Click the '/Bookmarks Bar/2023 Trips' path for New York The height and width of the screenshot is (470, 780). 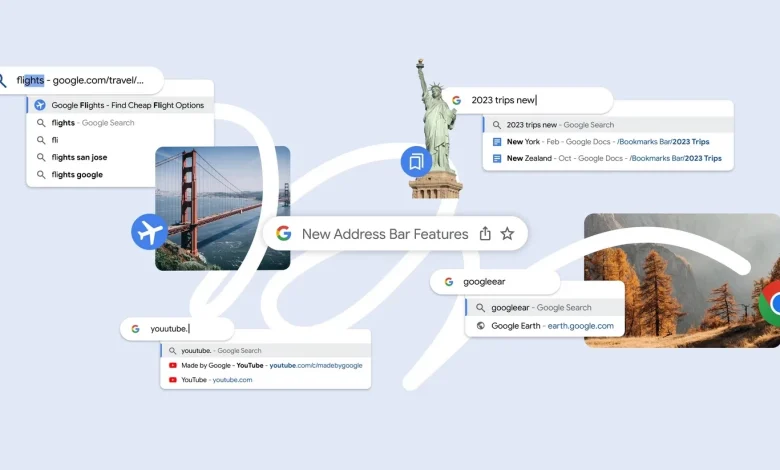663,142
